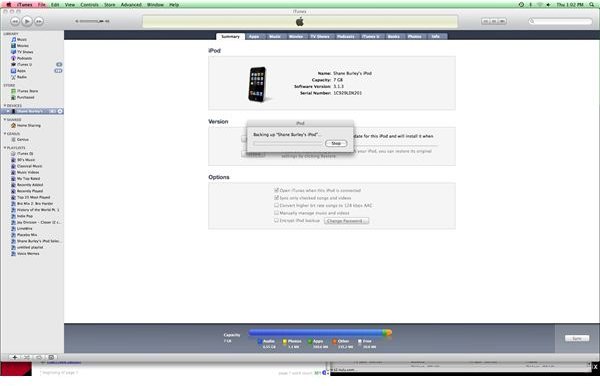
Task: Switch to the Apps tab
Action: [x=254, y=36]
